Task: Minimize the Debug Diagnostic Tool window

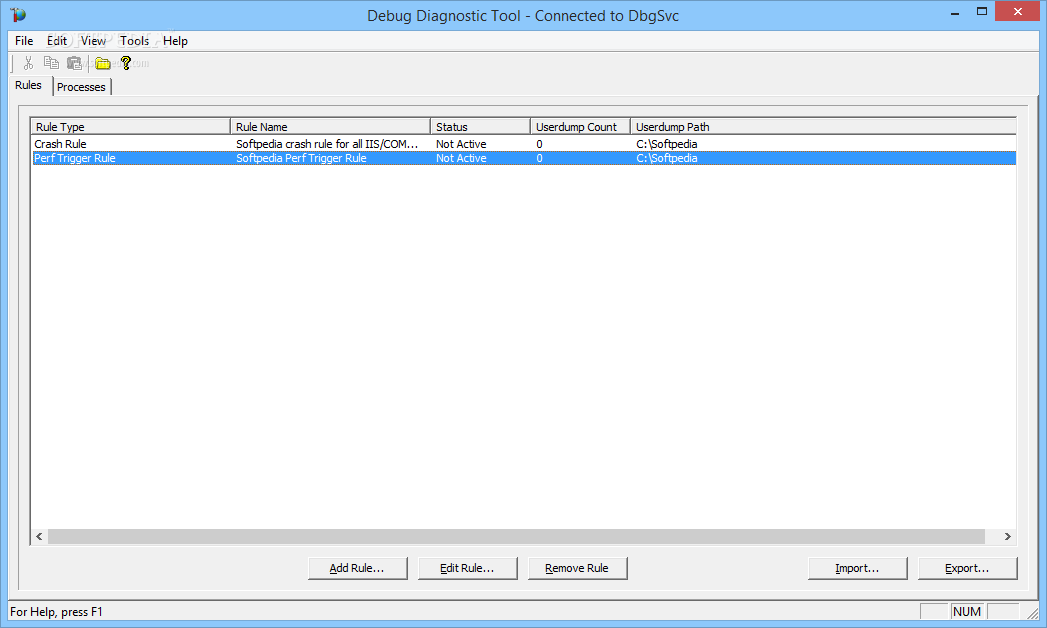Action: [x=955, y=12]
